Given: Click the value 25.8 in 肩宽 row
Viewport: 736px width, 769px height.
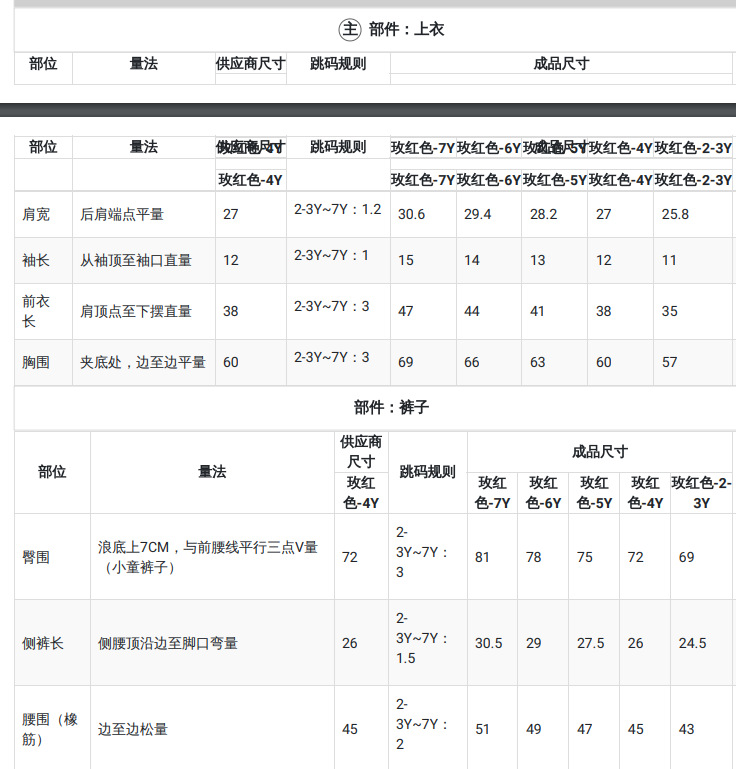Looking at the screenshot, I should [675, 214].
